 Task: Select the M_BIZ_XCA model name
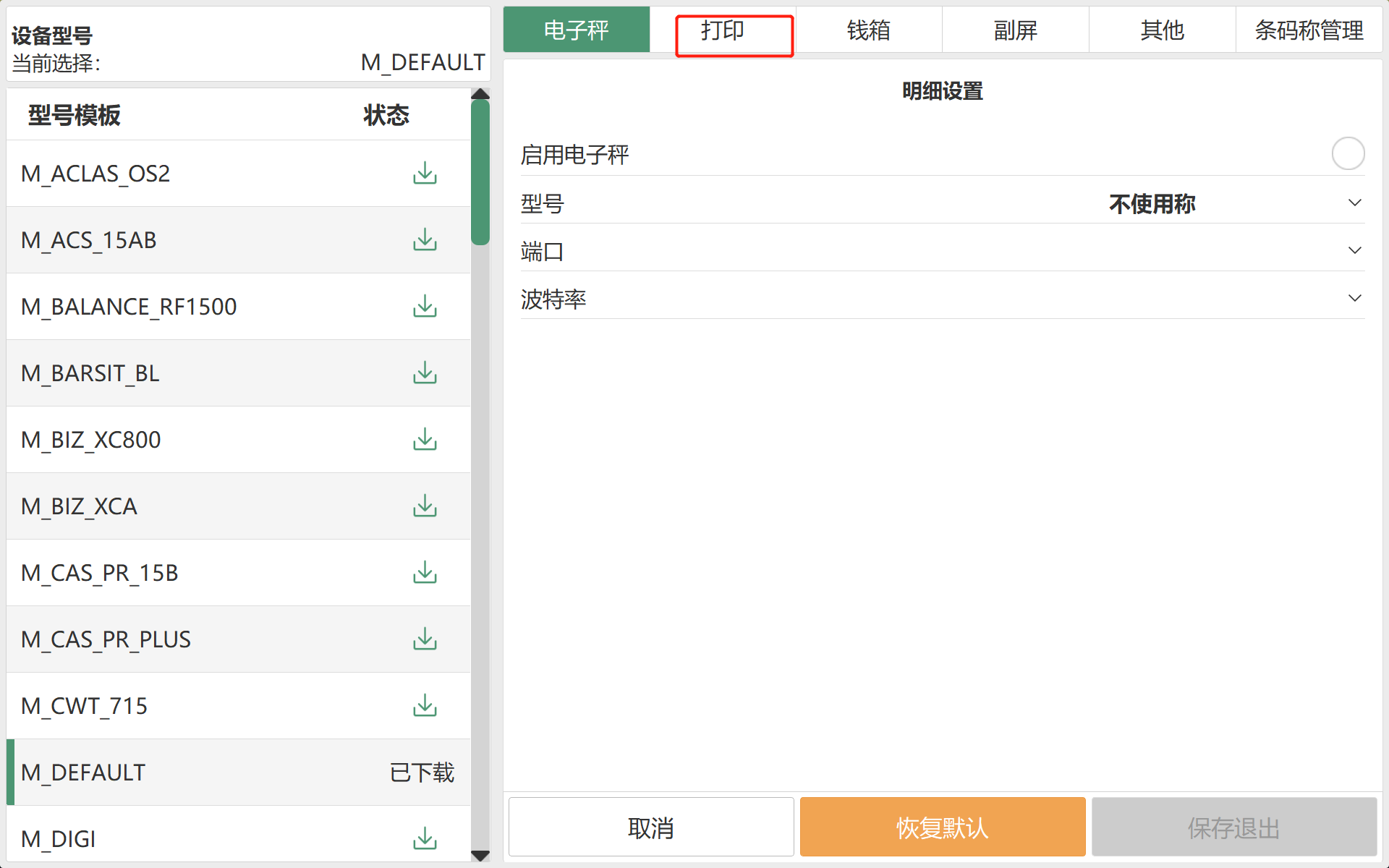[80, 507]
